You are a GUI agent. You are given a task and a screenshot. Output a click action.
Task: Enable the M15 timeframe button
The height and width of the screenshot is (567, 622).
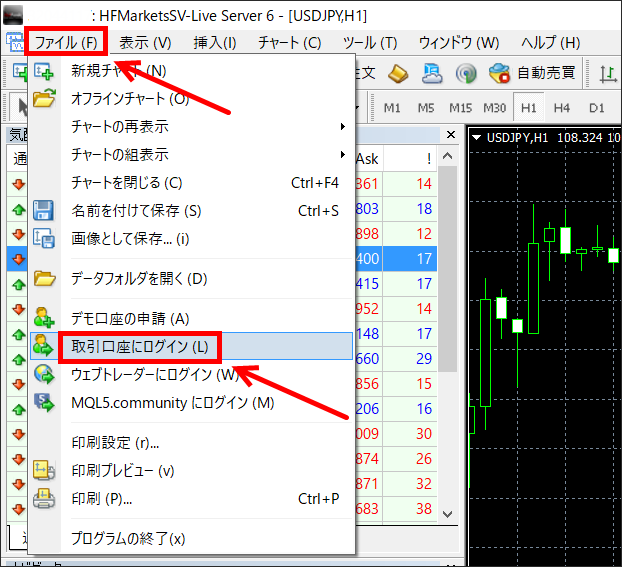[x=460, y=107]
